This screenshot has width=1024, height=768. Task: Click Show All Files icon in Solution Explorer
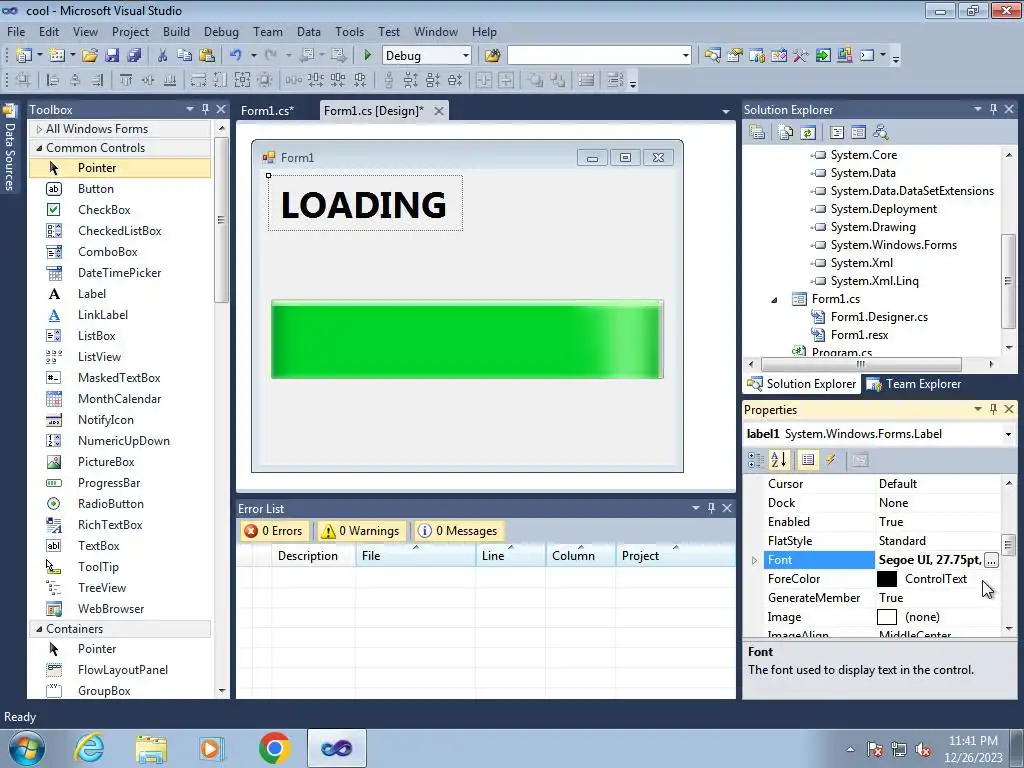[786, 133]
